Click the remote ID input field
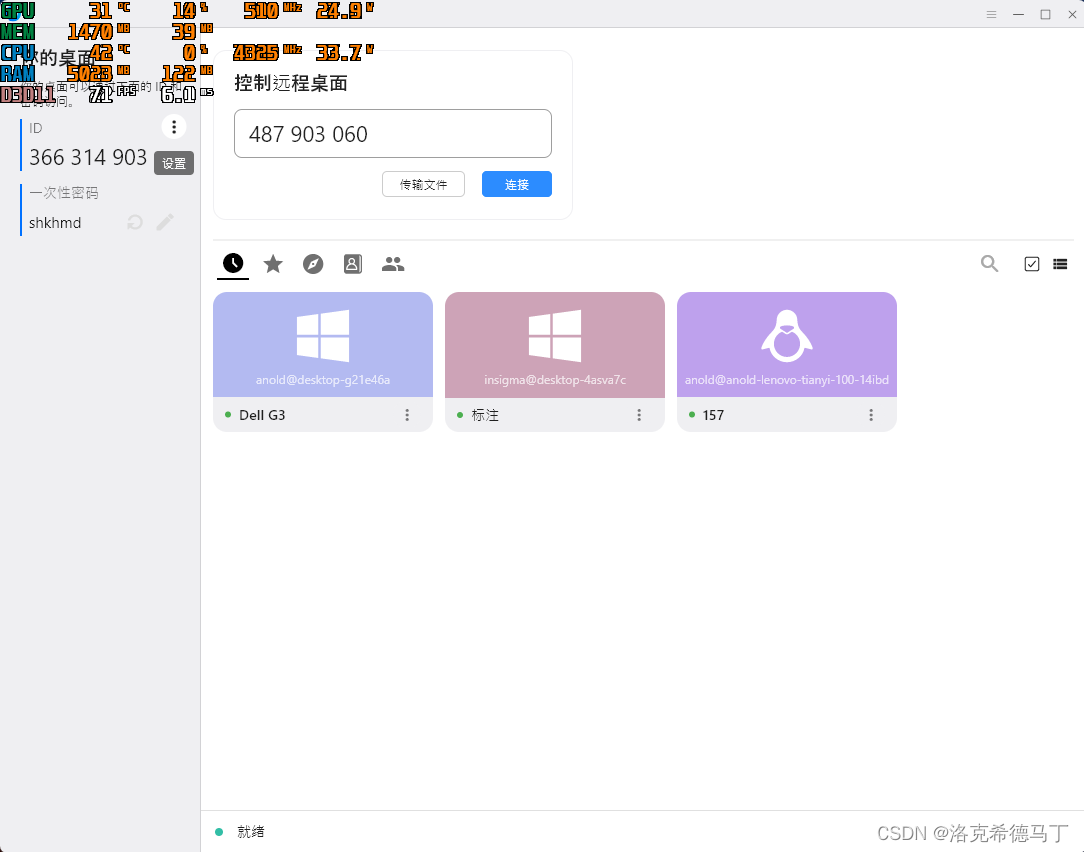 tap(393, 133)
